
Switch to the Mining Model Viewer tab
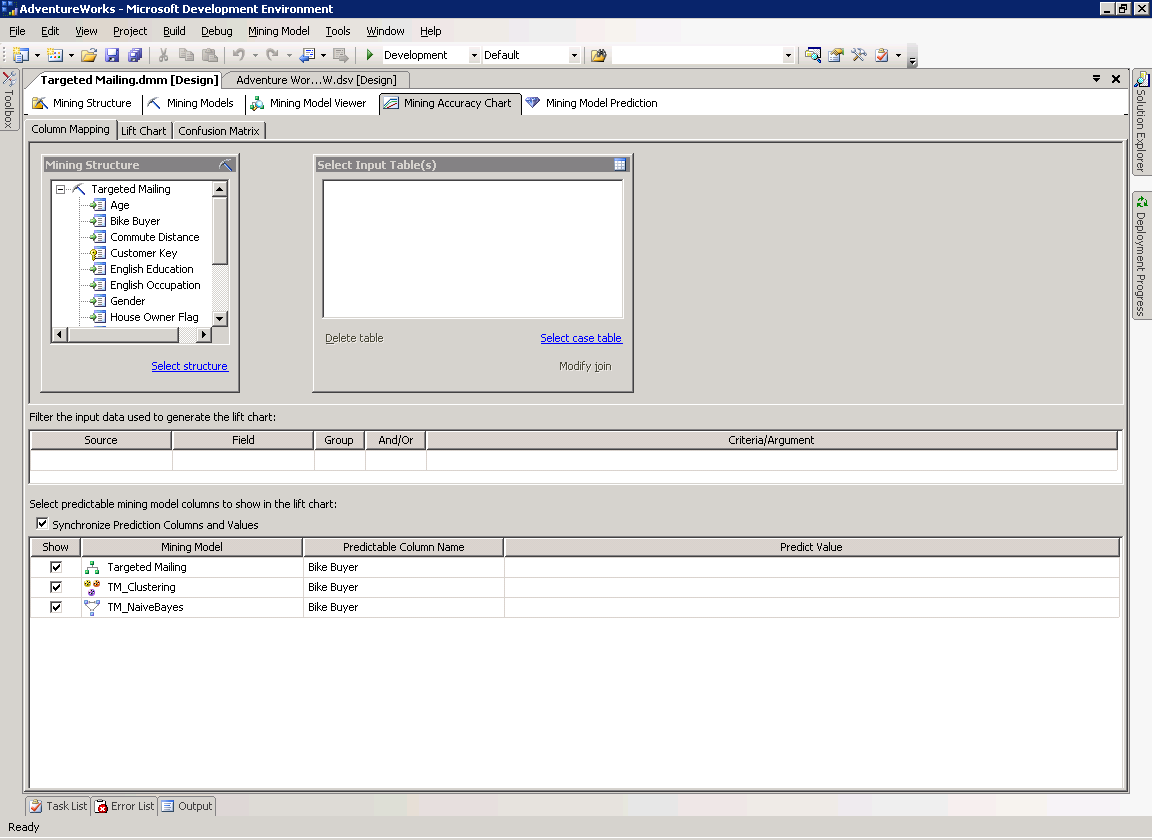coord(309,103)
